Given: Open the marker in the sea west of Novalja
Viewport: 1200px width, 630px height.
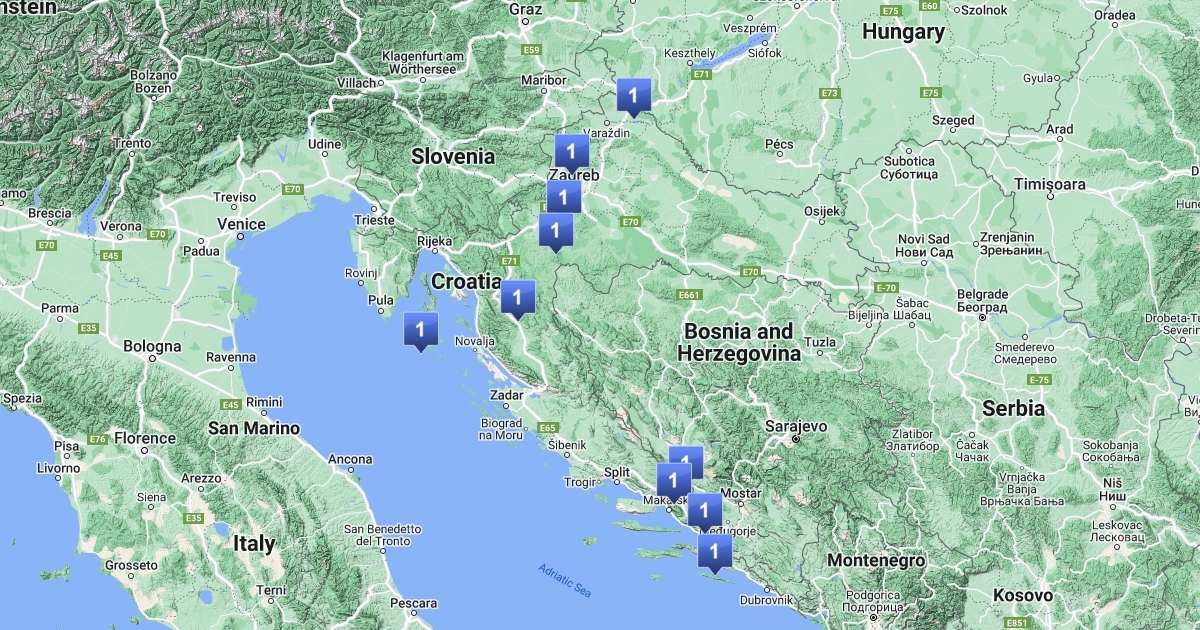Looking at the screenshot, I should pos(421,329).
